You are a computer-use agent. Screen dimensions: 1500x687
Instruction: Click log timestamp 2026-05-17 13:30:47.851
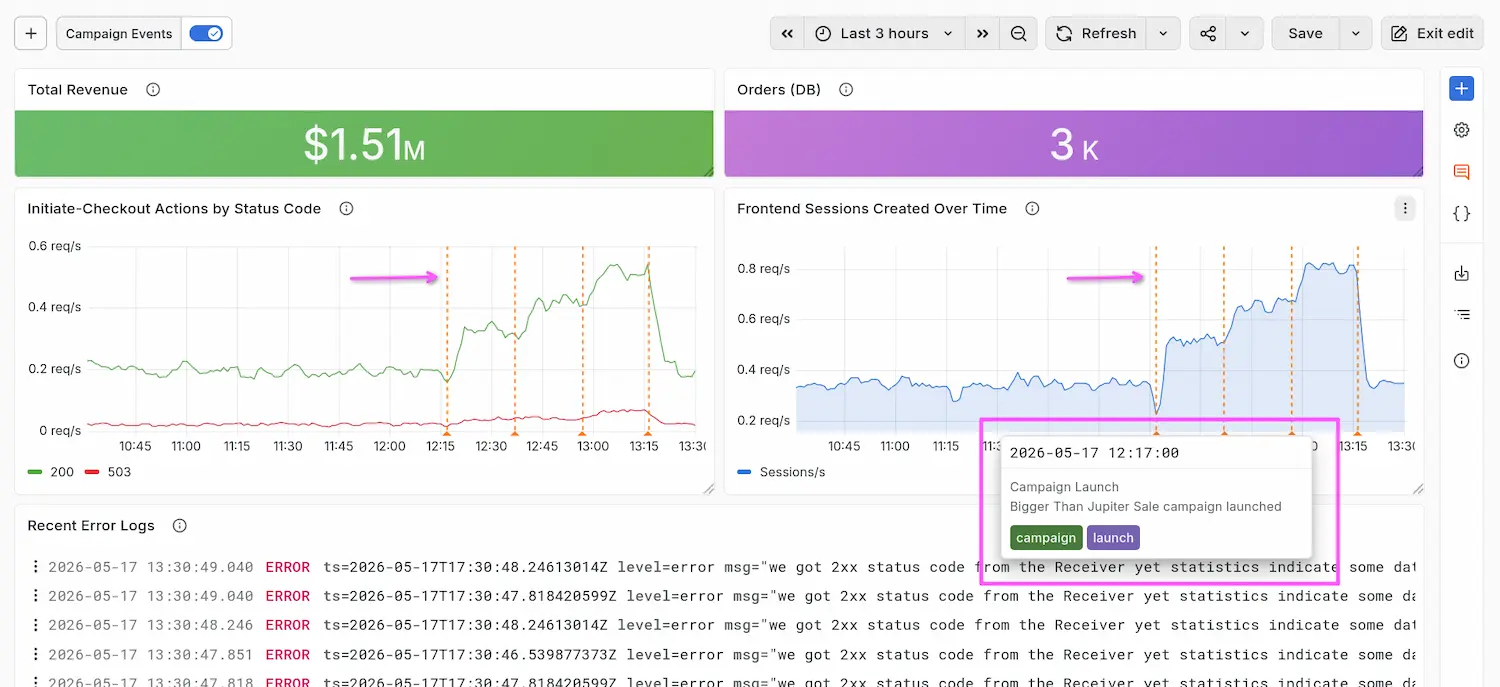pos(151,654)
